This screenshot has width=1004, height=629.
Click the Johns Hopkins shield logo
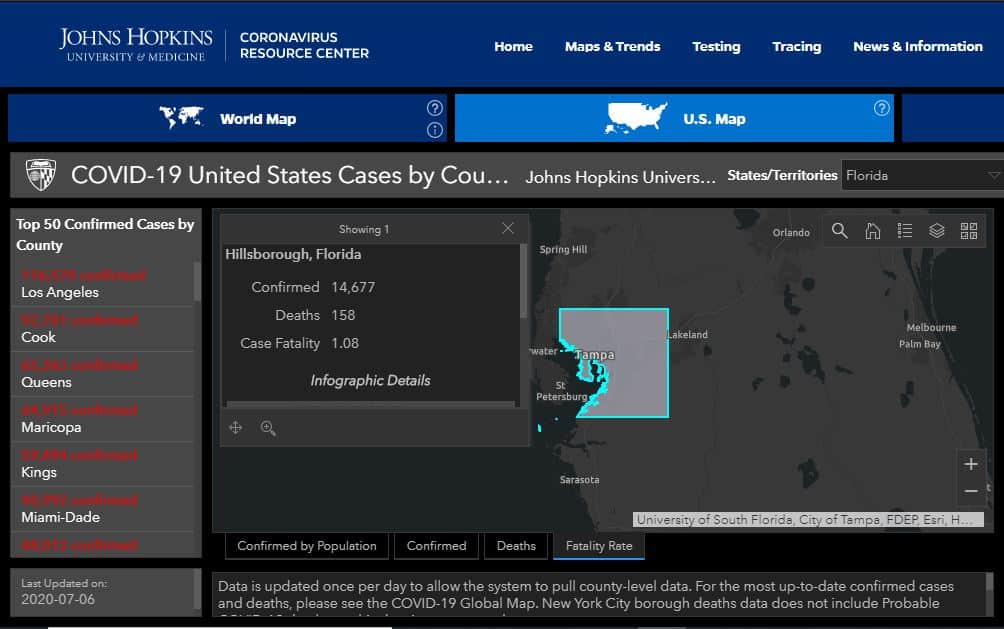40,174
